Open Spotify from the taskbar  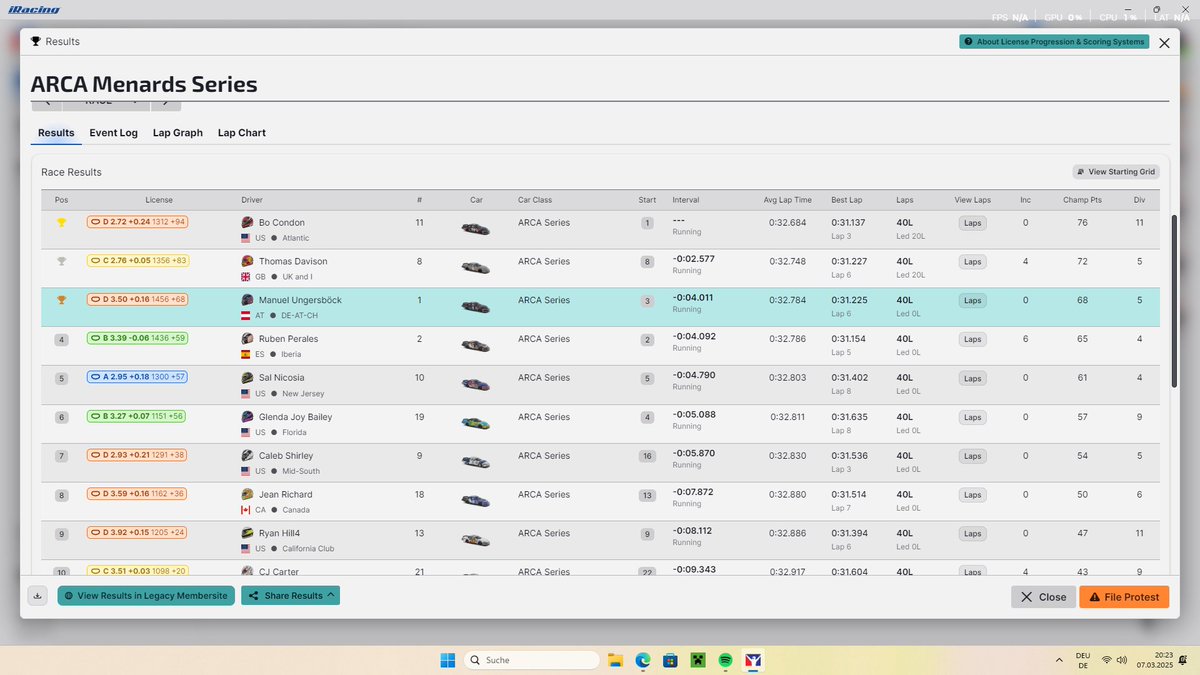726,660
